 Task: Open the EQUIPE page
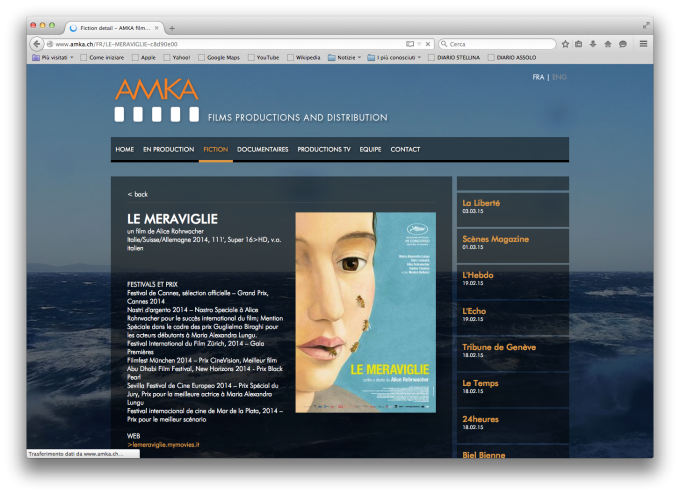pos(370,149)
